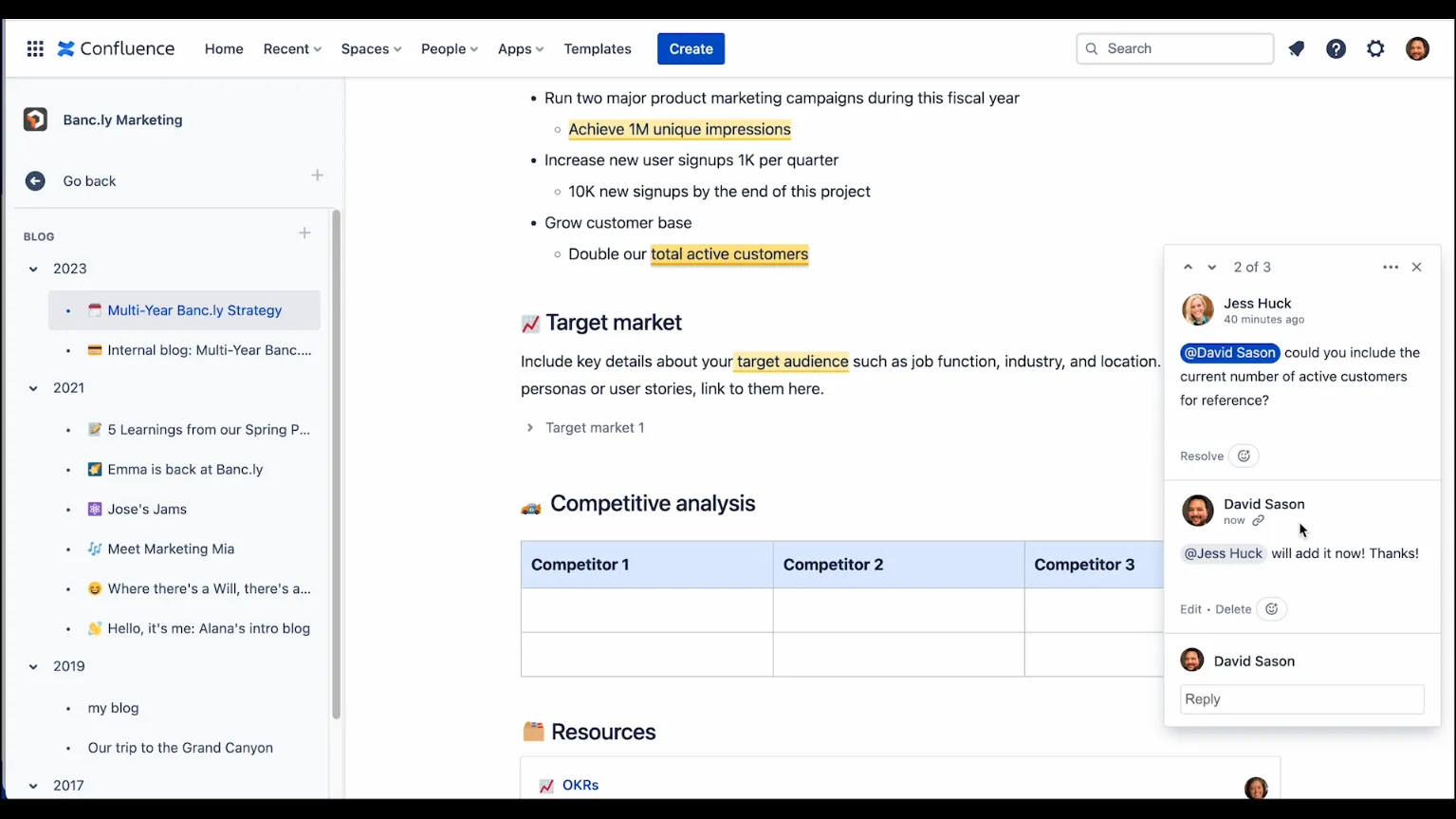
Task: Open the user profile avatar in header
Action: click(1417, 48)
